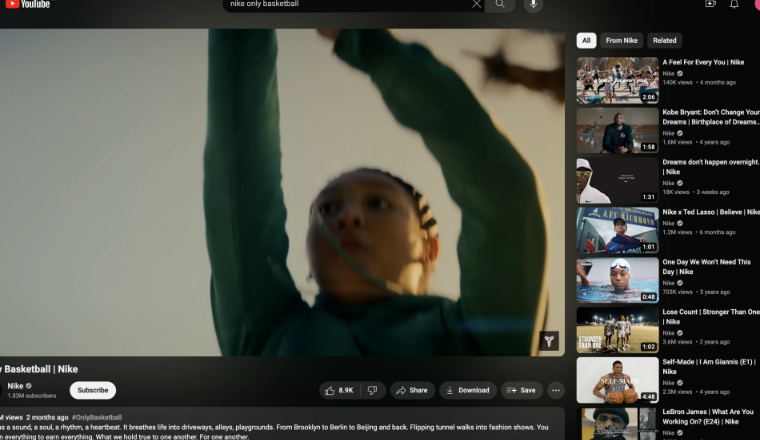Viewport: 760px width, 440px height.
Task: Select the 'From Nike' filter chip
Action: 621,41
